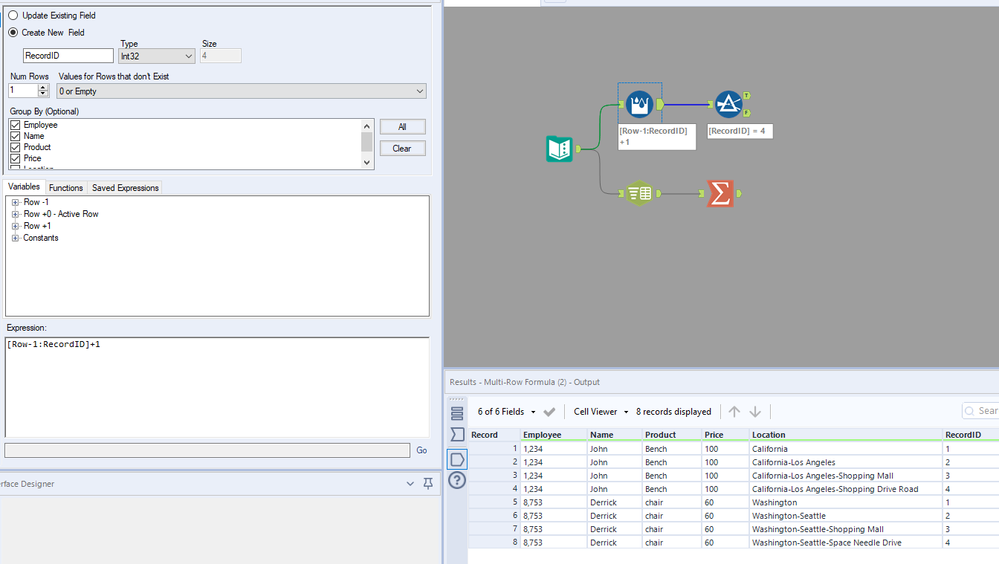Click the RecordID field name input

point(68,55)
